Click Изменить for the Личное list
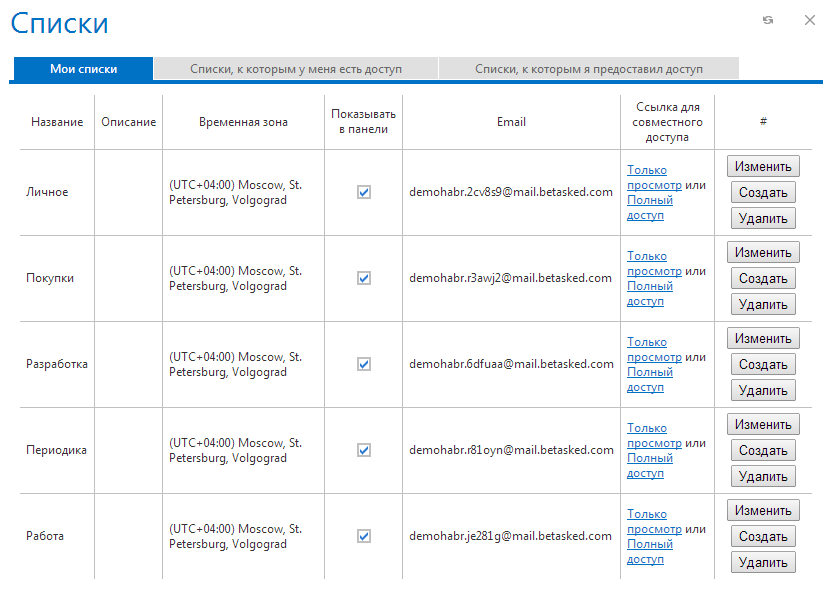832x589 pixels. [763, 167]
